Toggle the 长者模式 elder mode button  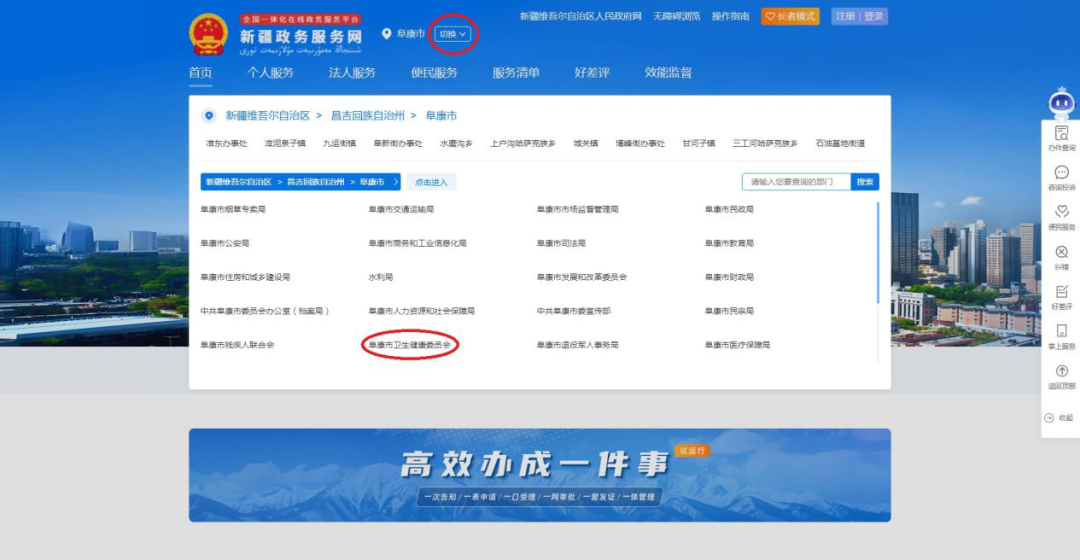tap(789, 17)
